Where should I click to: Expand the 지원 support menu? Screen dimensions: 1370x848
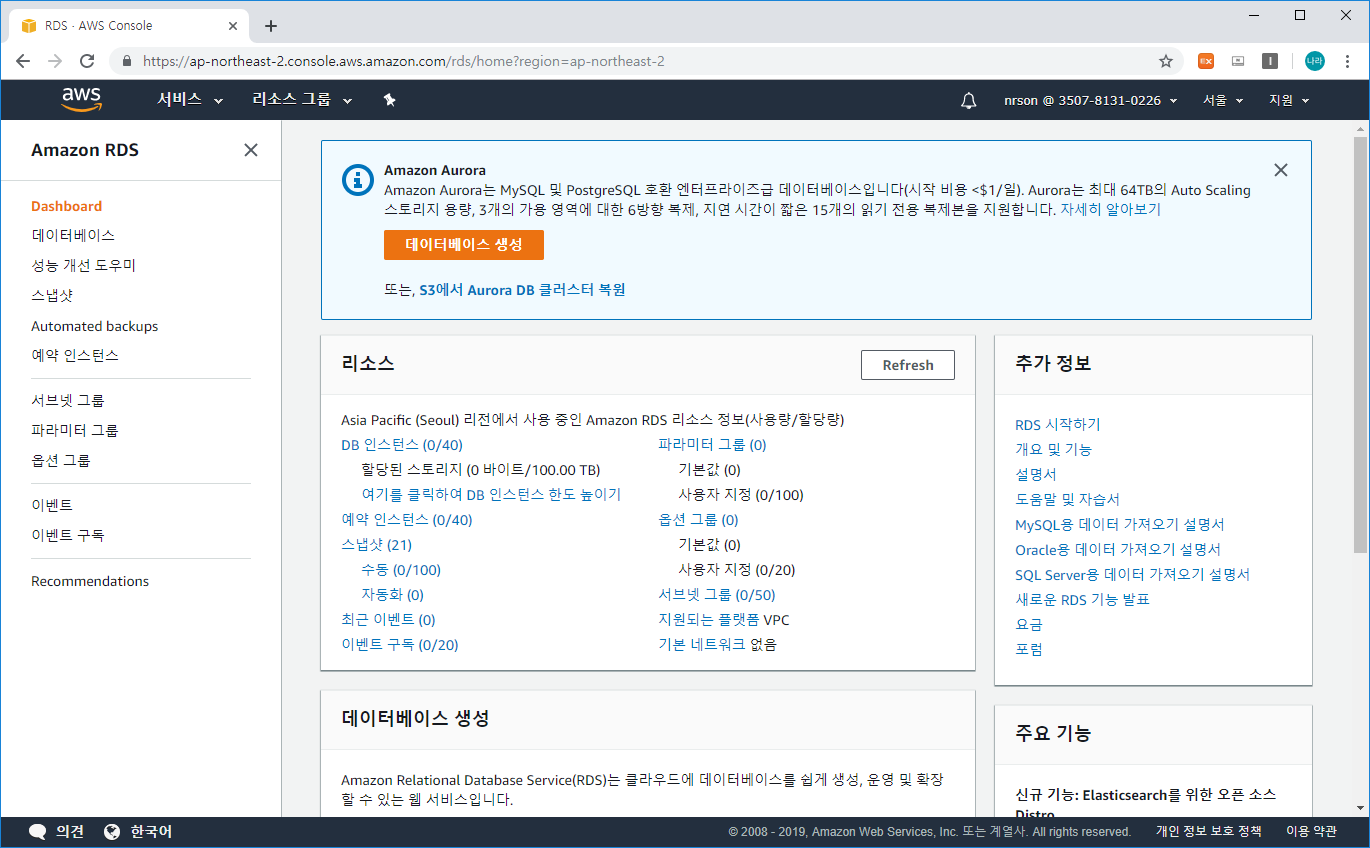tap(1289, 100)
